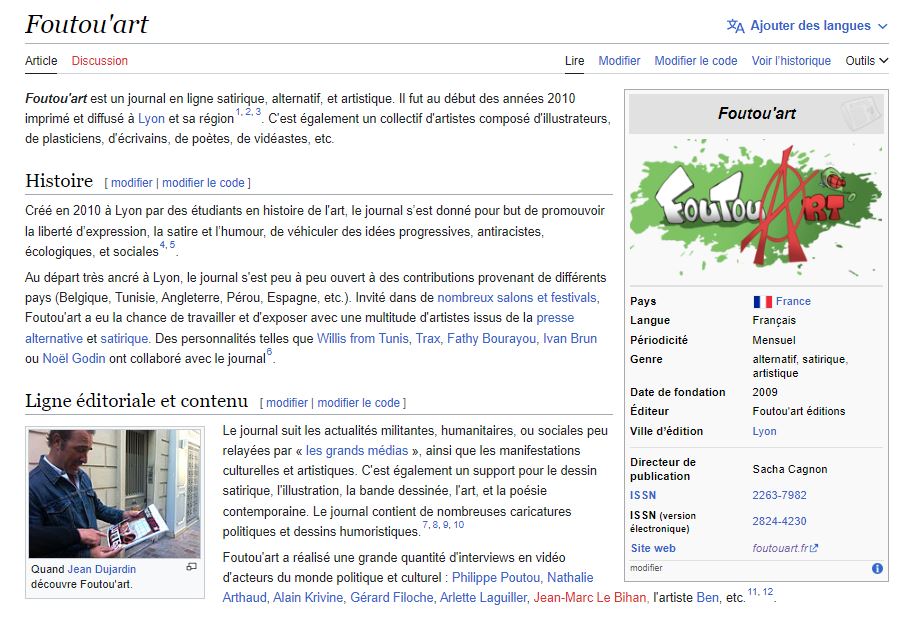The width and height of the screenshot is (919, 622).
Task: Open the satirique link in Histoire section
Action: [124, 338]
